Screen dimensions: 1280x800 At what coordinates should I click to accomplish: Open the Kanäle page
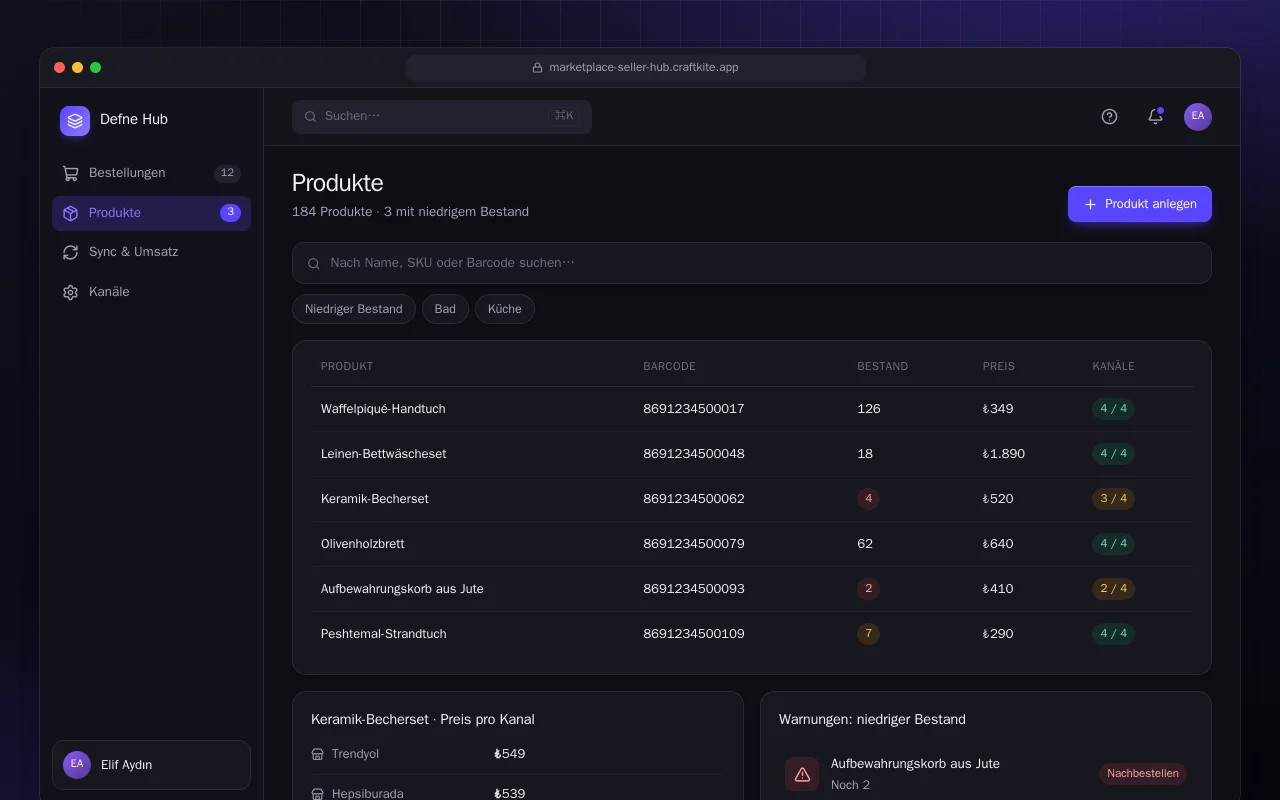[151, 292]
